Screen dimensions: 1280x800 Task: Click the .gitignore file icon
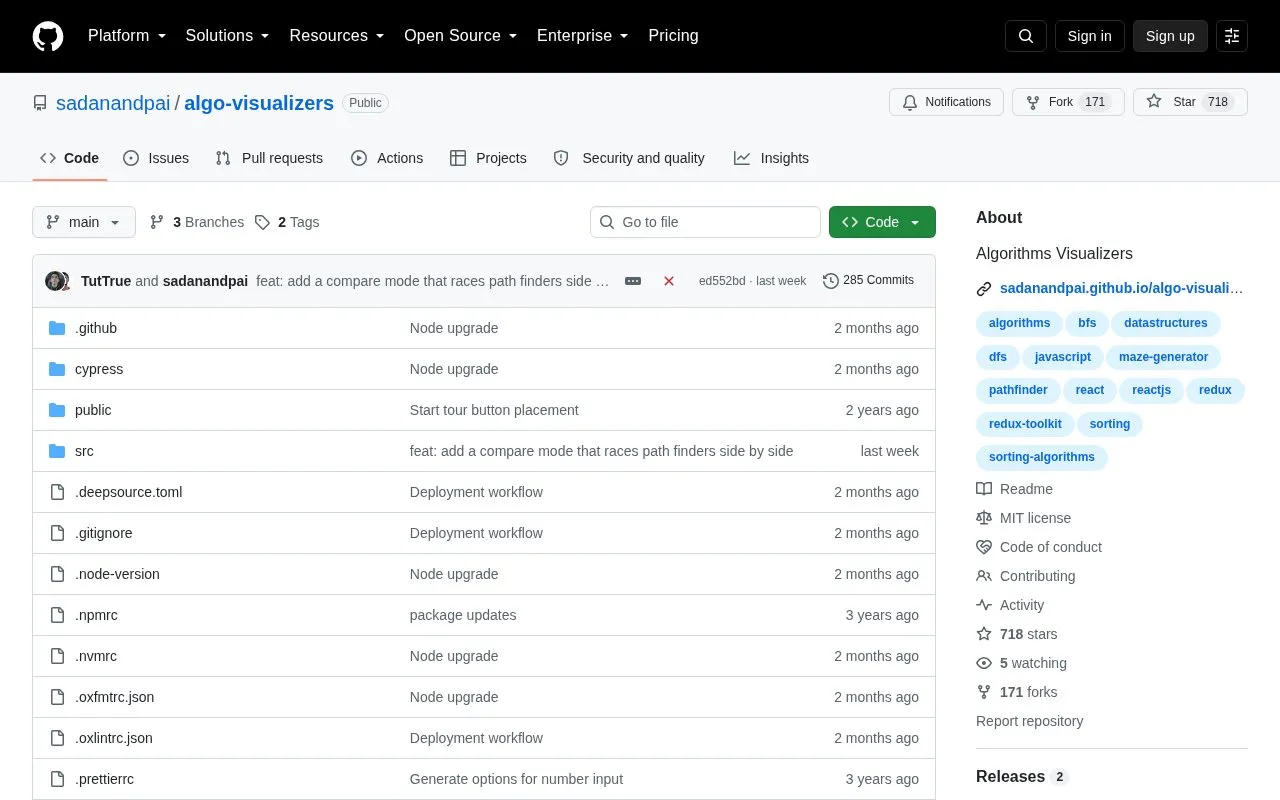57,533
